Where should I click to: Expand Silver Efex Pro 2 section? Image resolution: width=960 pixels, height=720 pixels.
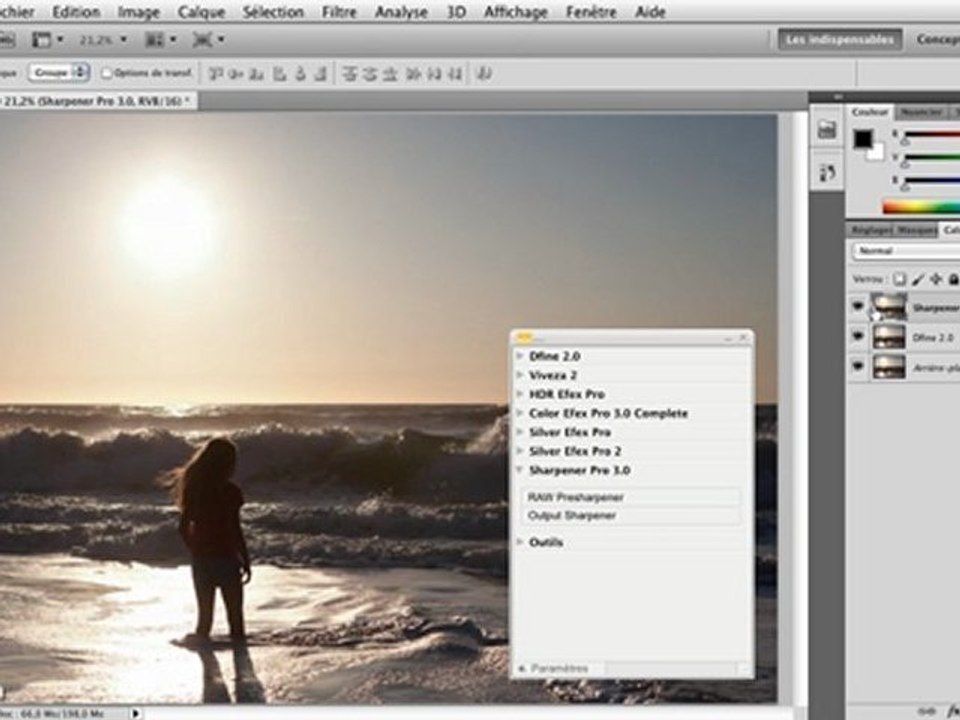(x=520, y=451)
